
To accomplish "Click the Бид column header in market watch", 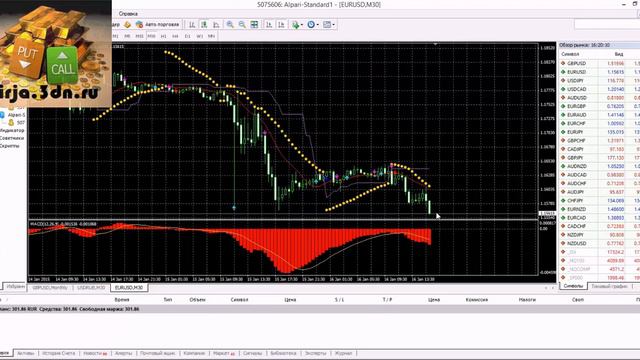I will point(618,54).
